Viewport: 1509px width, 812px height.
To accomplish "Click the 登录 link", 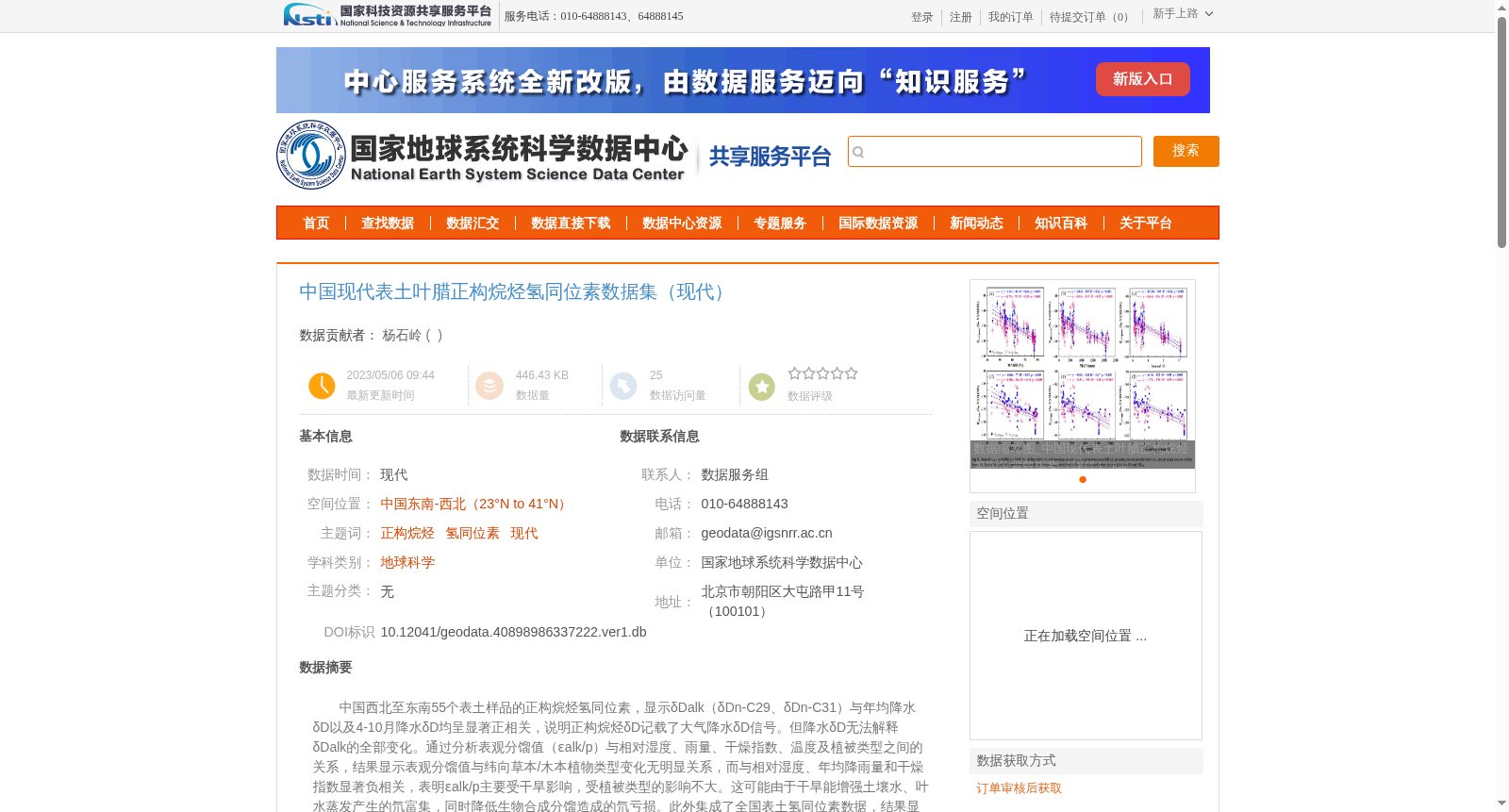I will pos(922,17).
